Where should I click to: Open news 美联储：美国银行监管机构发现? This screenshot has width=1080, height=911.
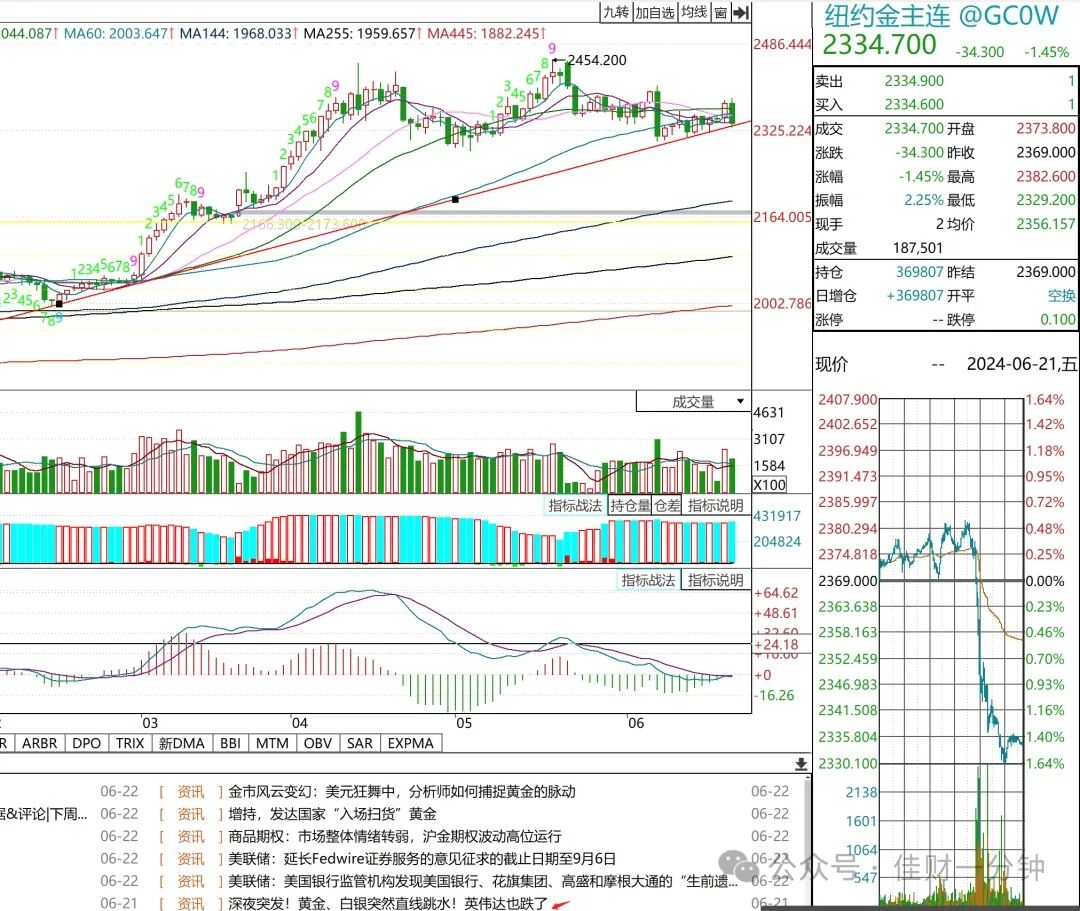tap(483, 881)
